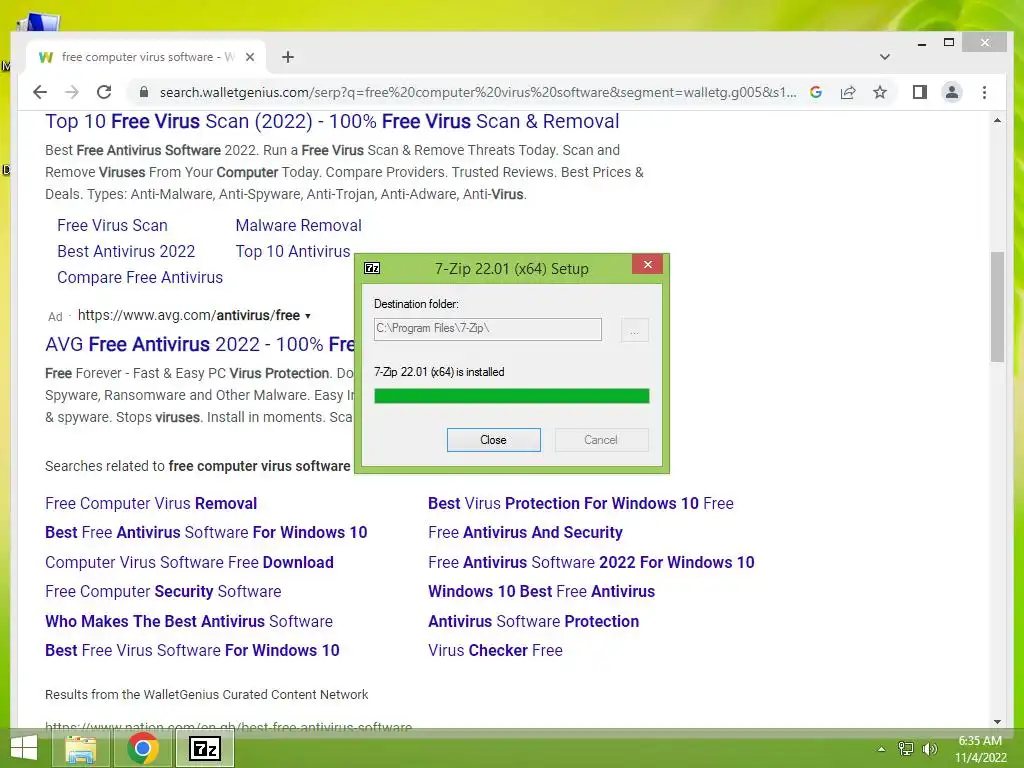The width and height of the screenshot is (1024, 768).
Task: Open Best Free Virus Software For Windows 10
Action: pos(192,650)
